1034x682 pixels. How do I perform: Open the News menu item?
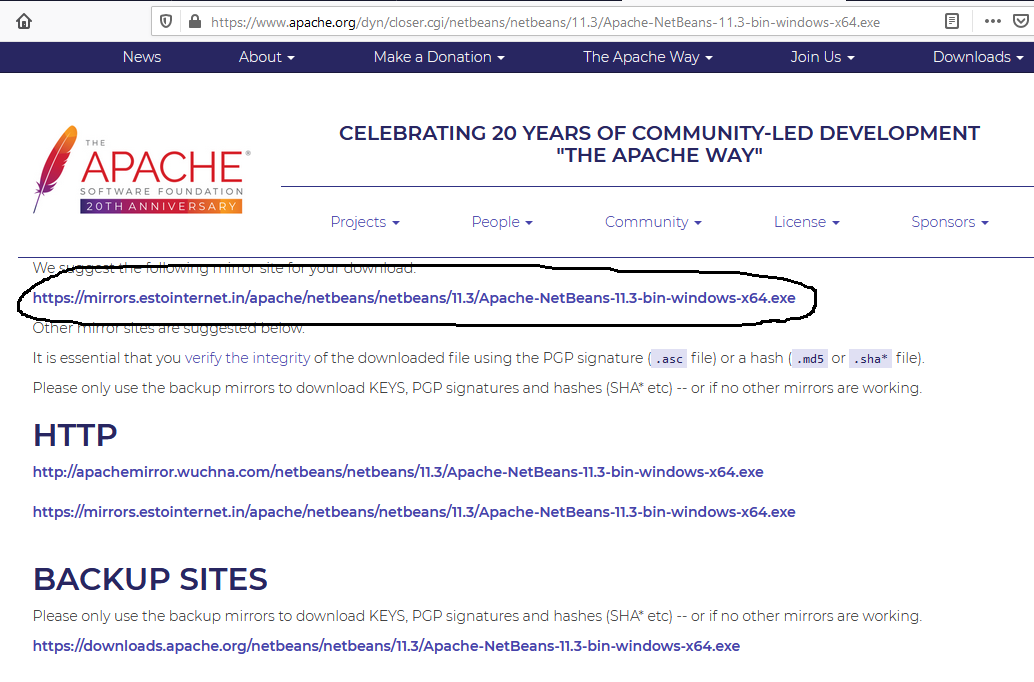tap(142, 57)
